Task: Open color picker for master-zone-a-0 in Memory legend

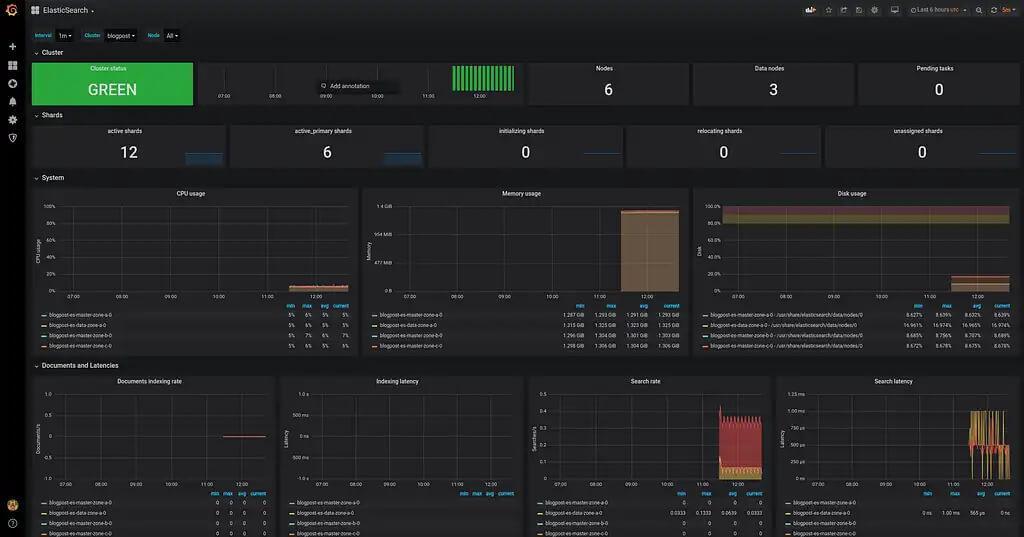Action: pos(375,316)
